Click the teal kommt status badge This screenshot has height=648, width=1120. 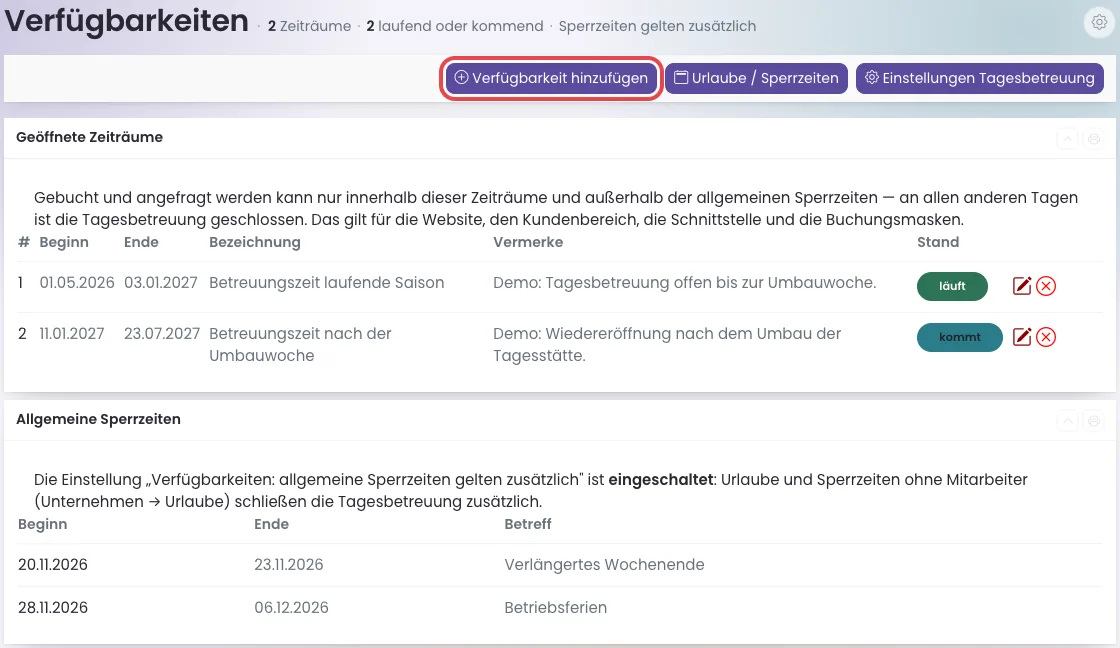pos(959,337)
